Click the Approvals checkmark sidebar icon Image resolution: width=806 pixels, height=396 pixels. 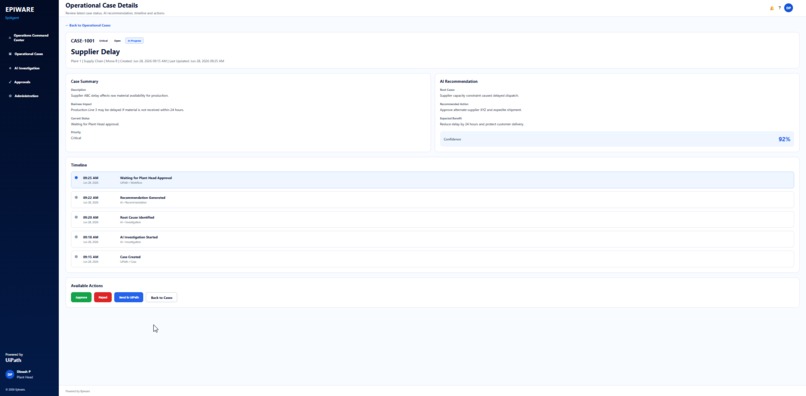[x=10, y=82]
